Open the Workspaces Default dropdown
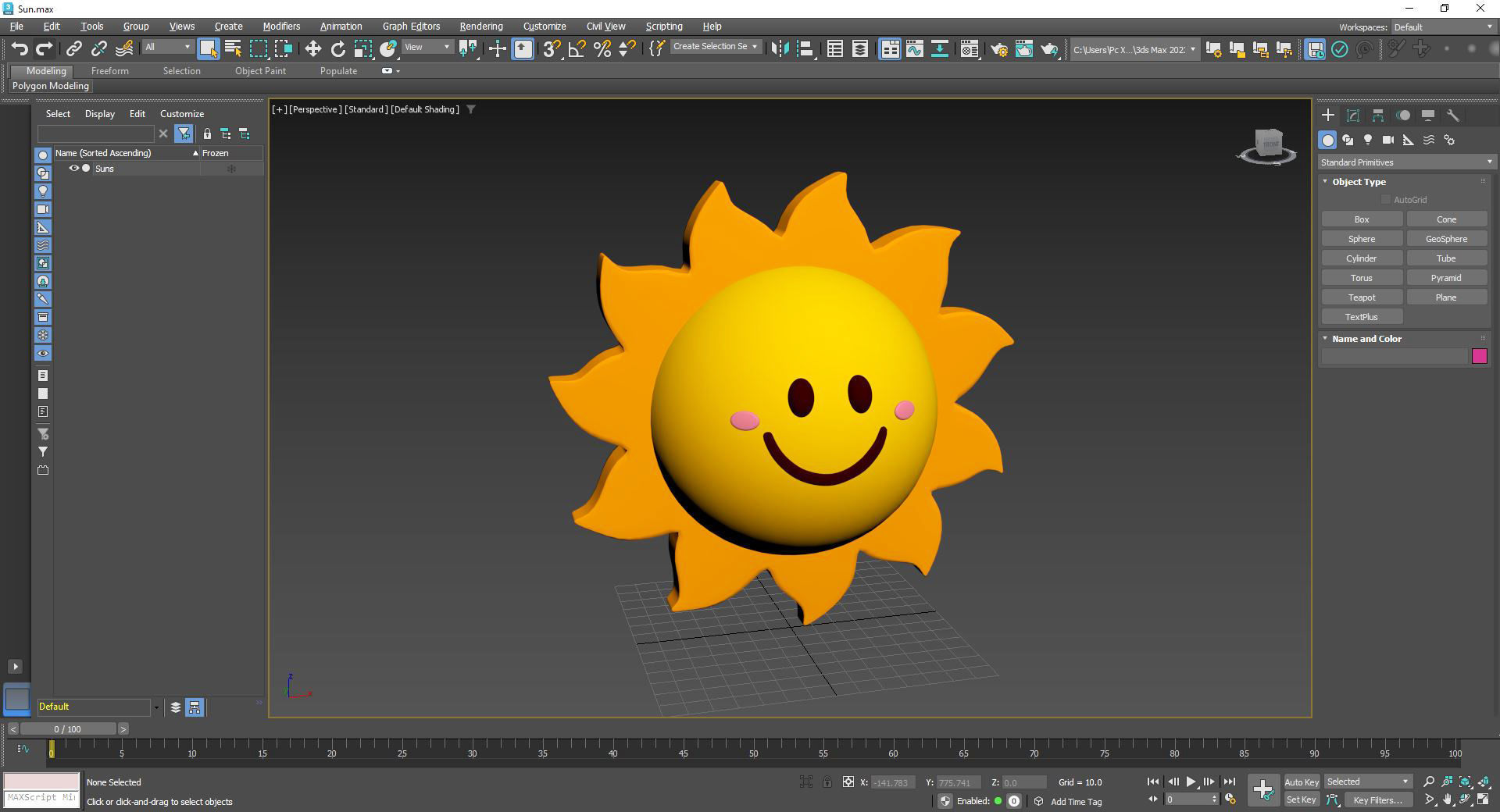The width and height of the screenshot is (1500, 812). (1443, 27)
